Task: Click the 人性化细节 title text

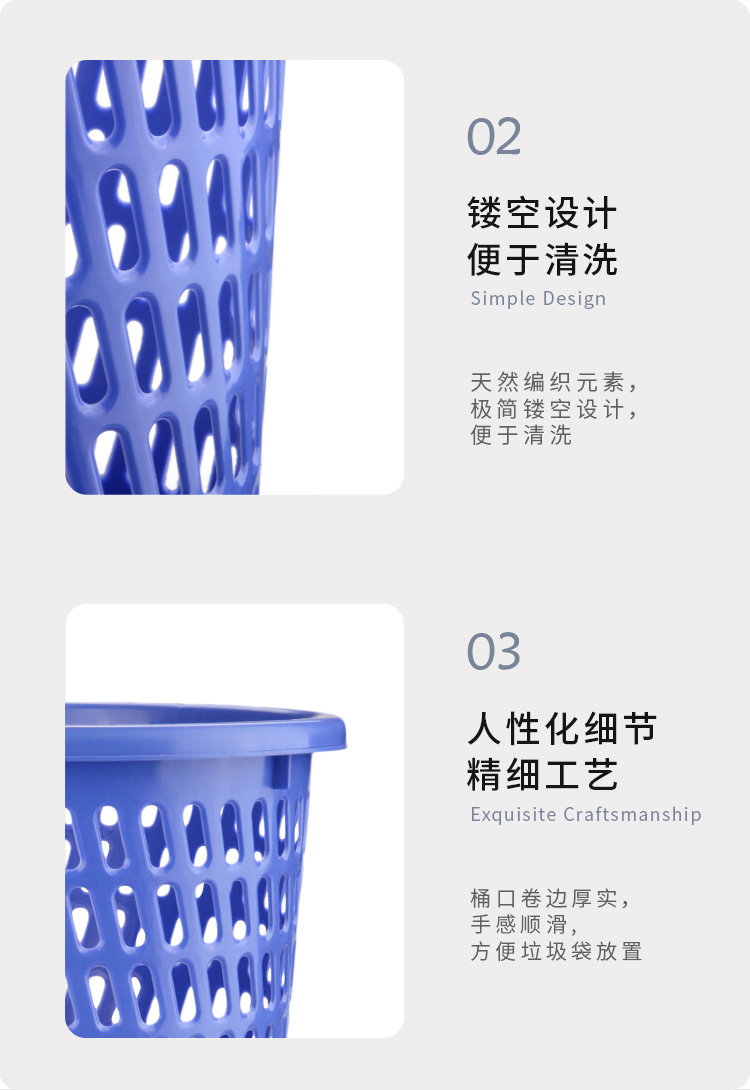Action: pyautogui.click(x=562, y=729)
